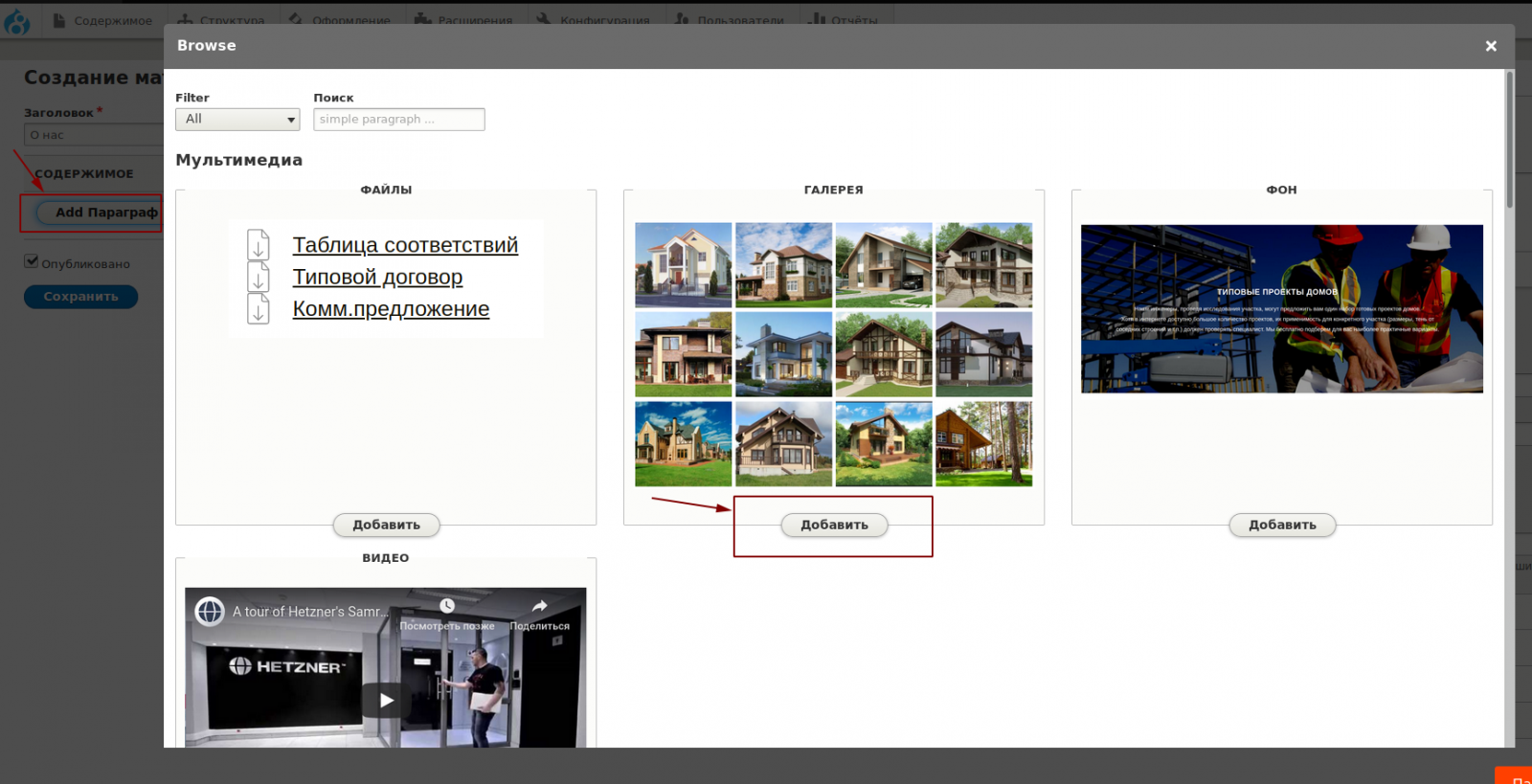
Task: Open the Таблица соответствий file link
Action: pos(405,245)
